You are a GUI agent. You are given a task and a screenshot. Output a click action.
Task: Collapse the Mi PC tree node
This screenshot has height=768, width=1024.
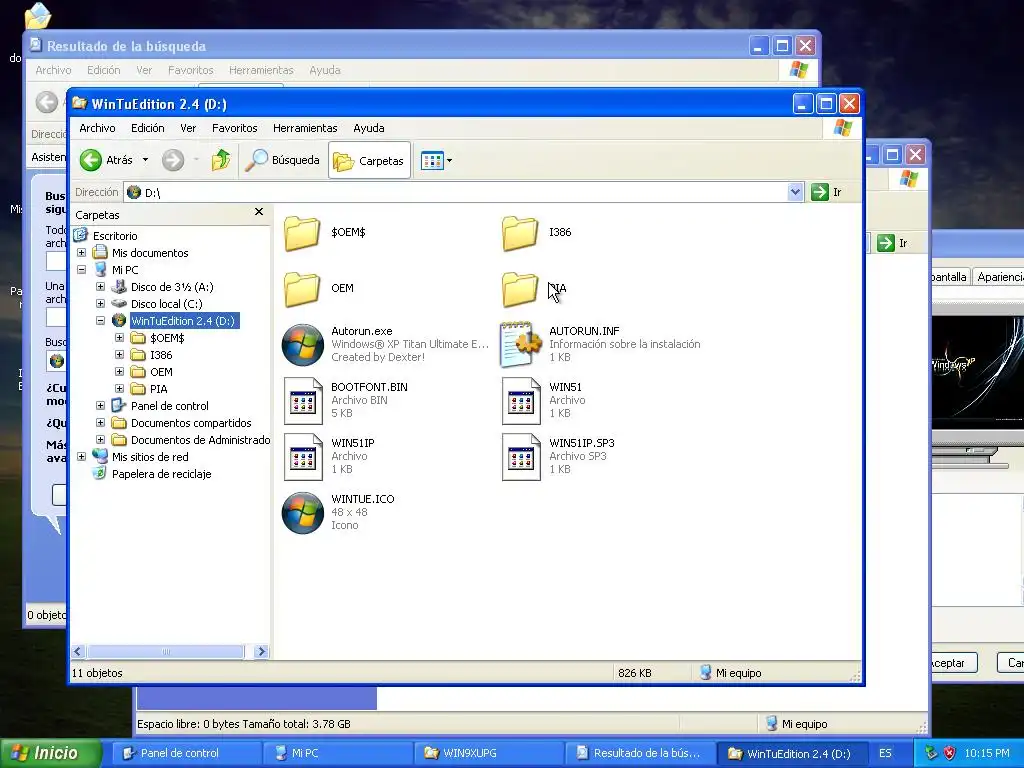pos(82,270)
